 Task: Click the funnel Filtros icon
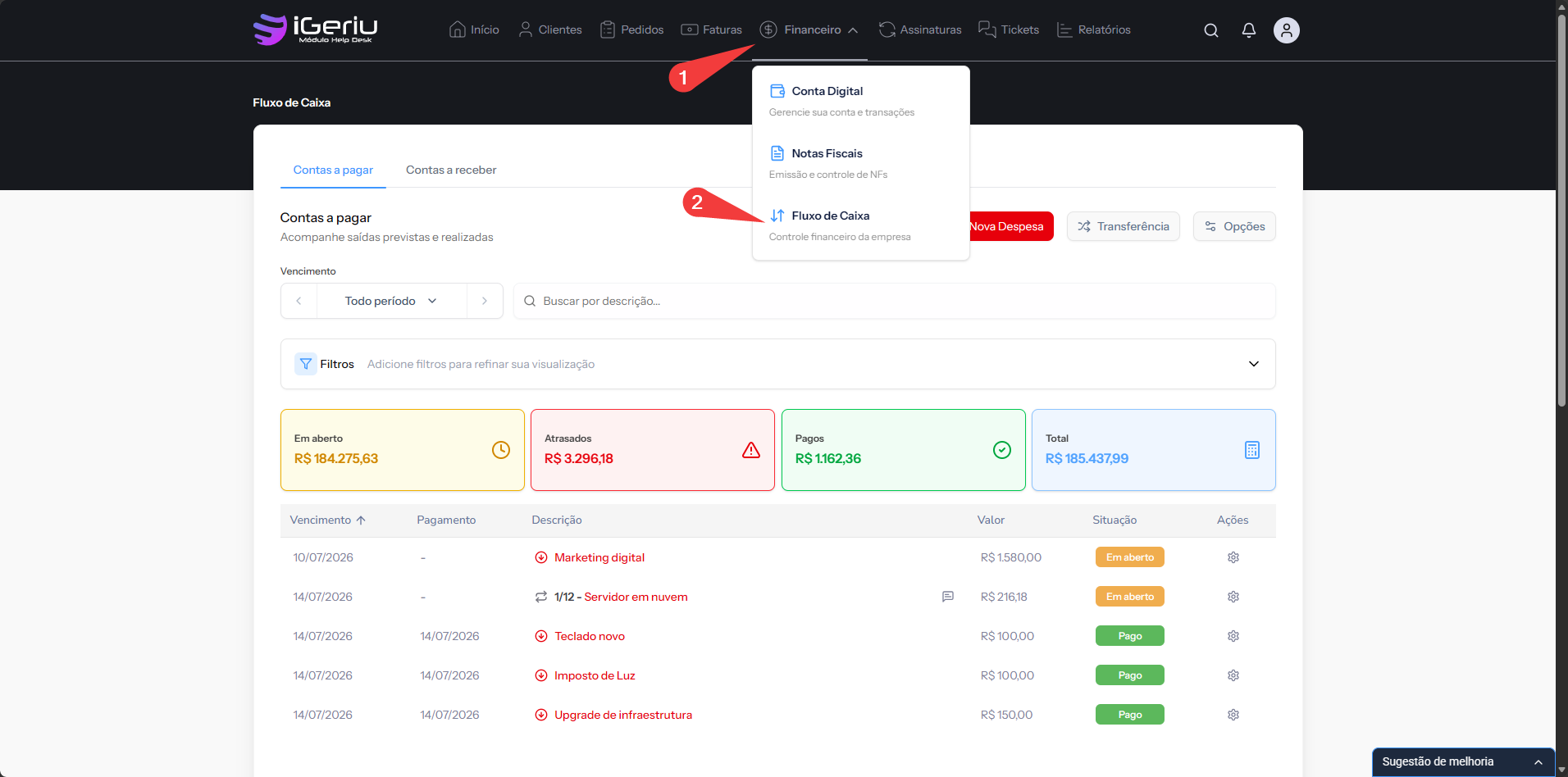pyautogui.click(x=306, y=364)
